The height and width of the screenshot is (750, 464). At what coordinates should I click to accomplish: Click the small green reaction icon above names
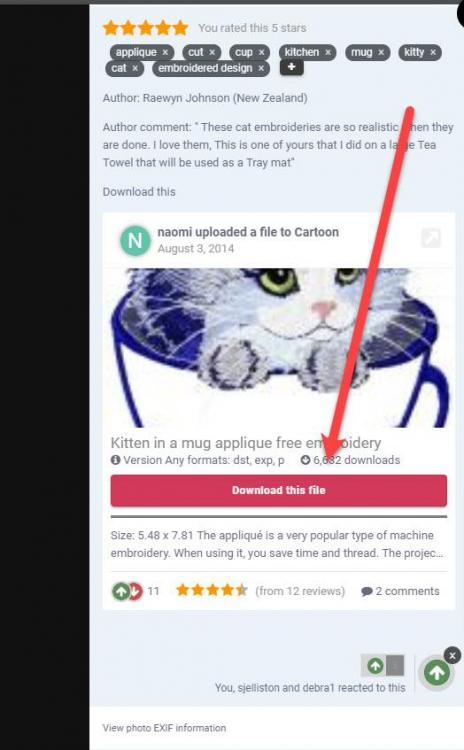[x=375, y=665]
